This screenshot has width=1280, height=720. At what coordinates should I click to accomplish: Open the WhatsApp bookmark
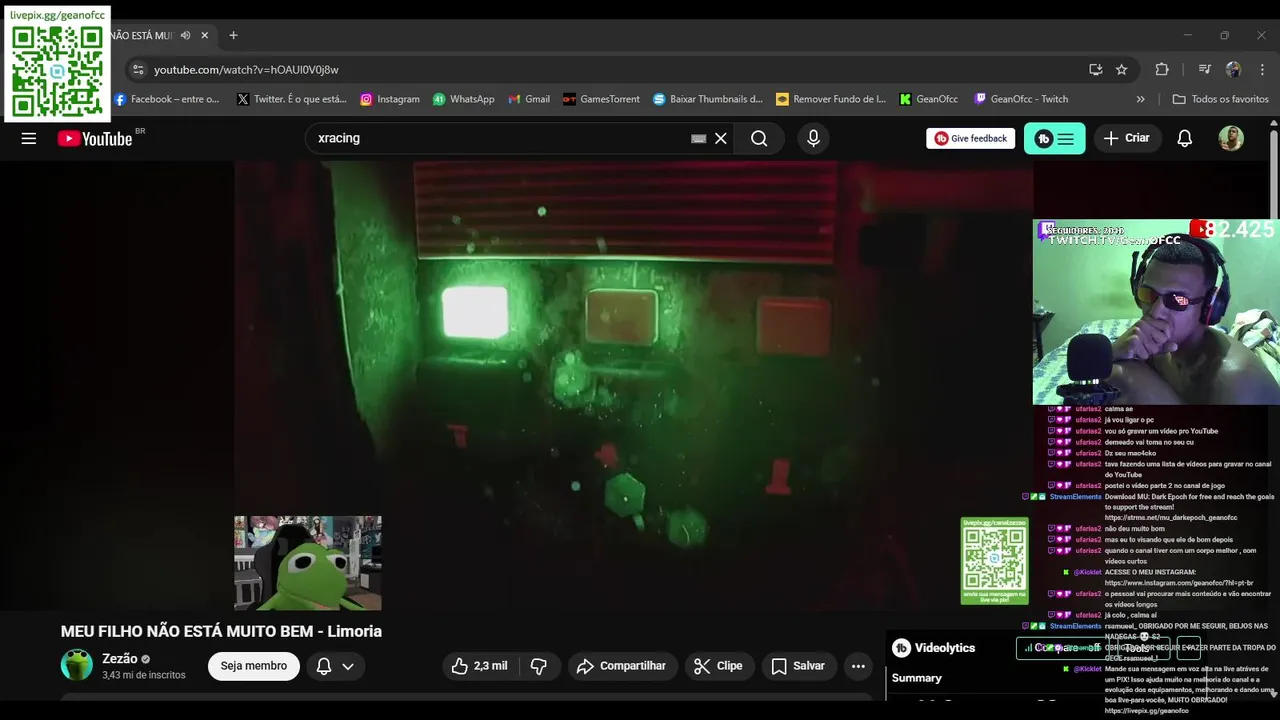(463, 99)
